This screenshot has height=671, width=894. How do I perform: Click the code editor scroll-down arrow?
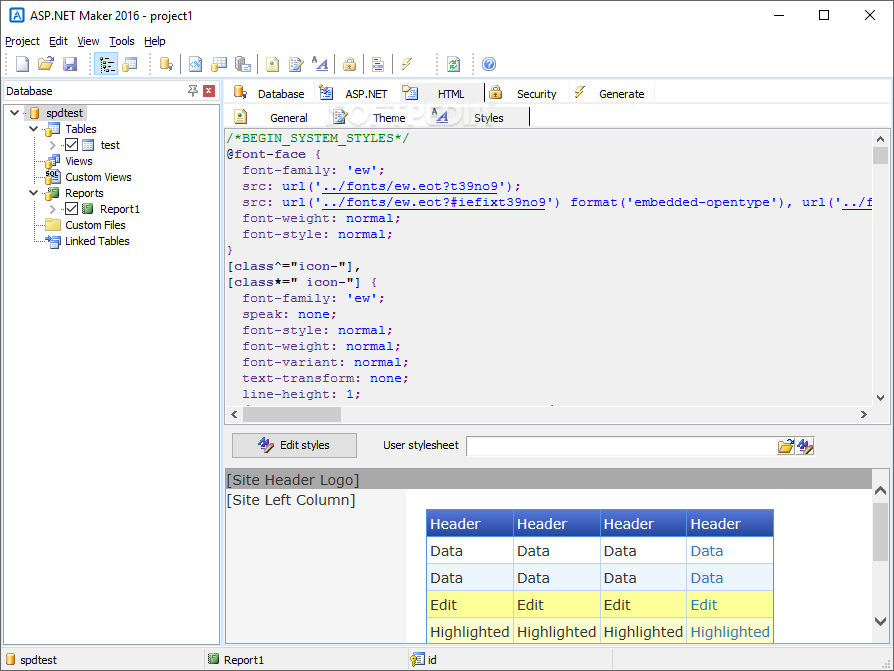pyautogui.click(x=880, y=397)
